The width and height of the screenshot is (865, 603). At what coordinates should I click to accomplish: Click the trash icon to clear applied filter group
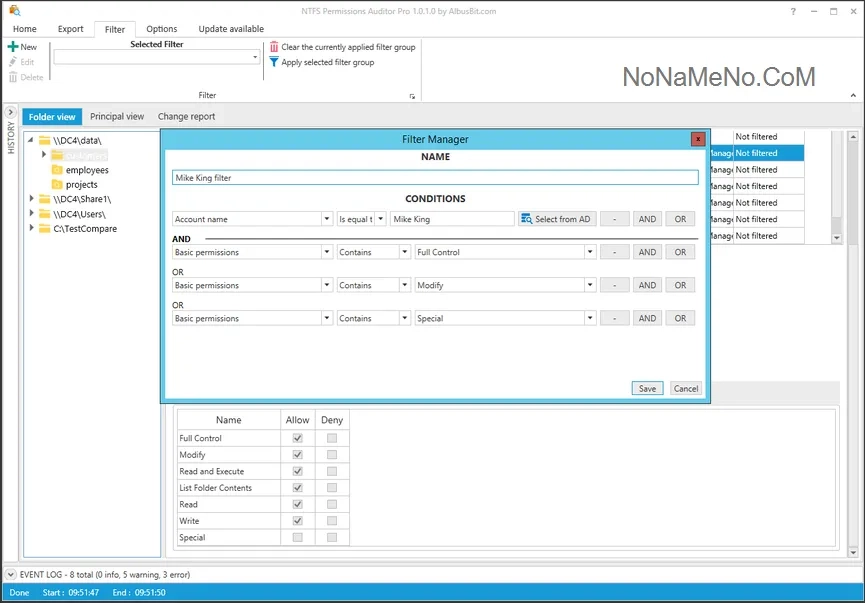click(274, 47)
